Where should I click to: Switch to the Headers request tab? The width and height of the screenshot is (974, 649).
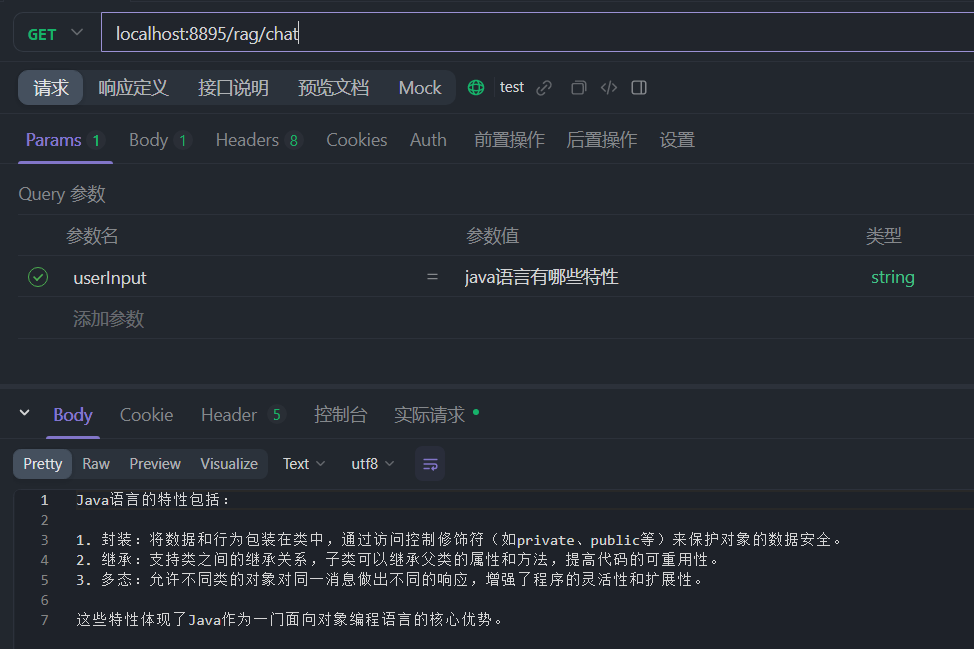click(247, 140)
